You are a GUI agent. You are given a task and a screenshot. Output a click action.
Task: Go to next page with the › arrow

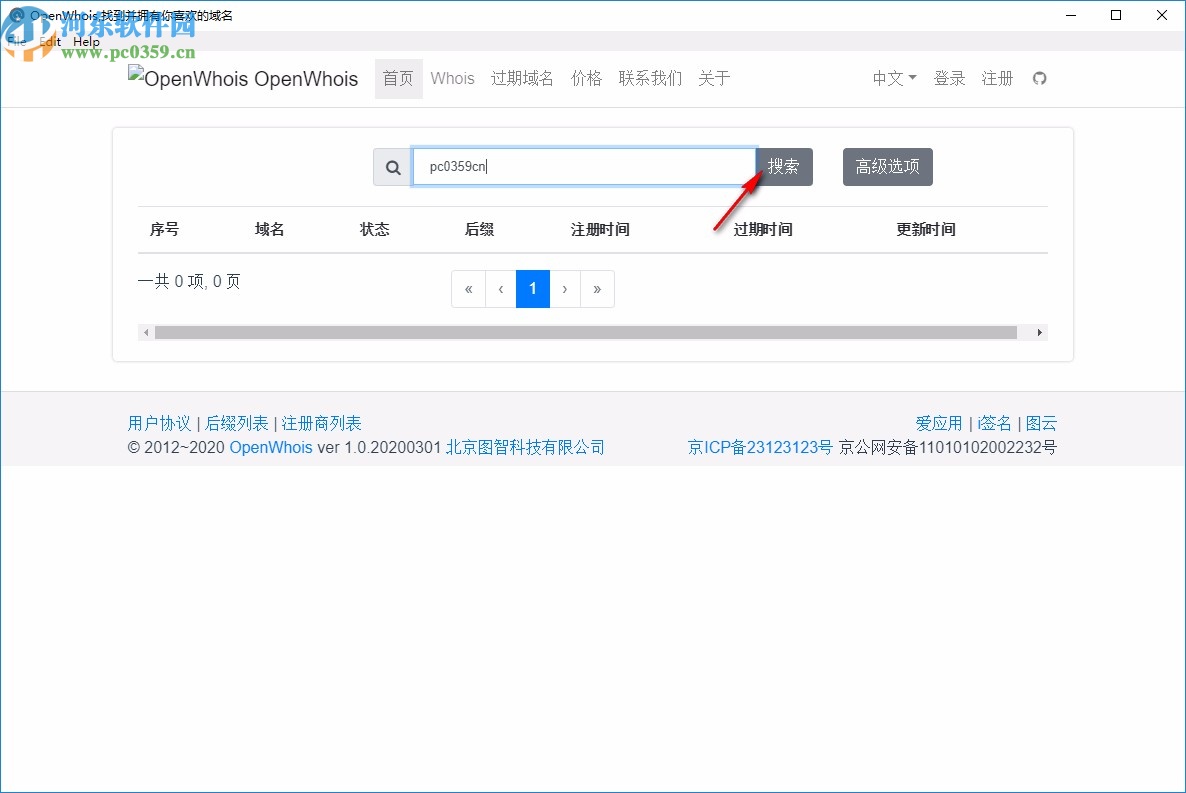tap(565, 289)
